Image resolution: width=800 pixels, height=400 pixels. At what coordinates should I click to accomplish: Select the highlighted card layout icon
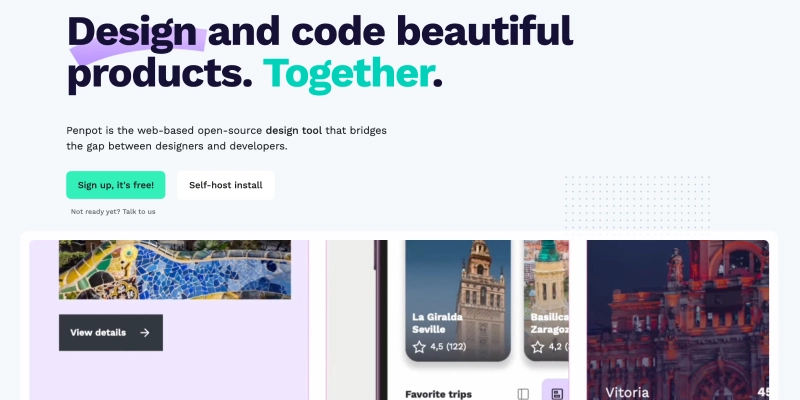557,394
